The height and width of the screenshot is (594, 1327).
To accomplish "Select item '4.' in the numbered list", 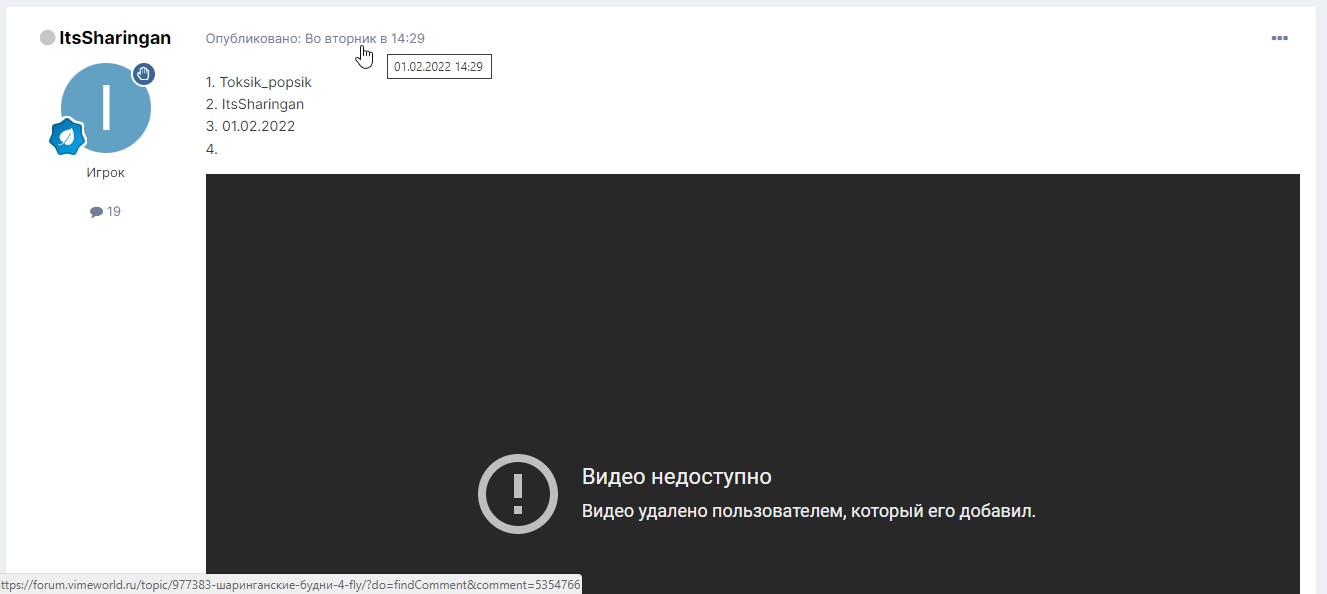I will pyautogui.click(x=210, y=147).
